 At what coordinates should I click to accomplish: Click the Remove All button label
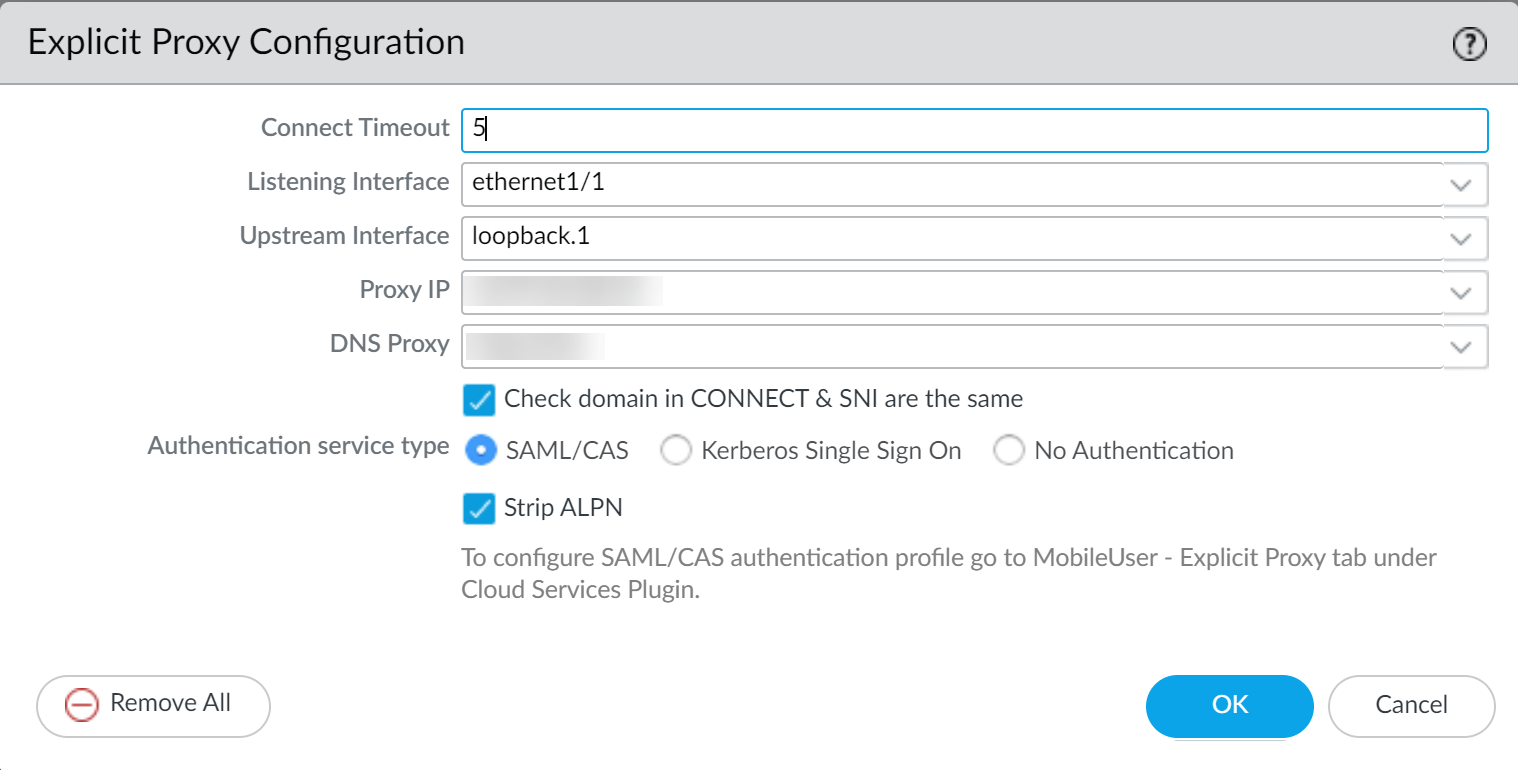[x=170, y=704]
